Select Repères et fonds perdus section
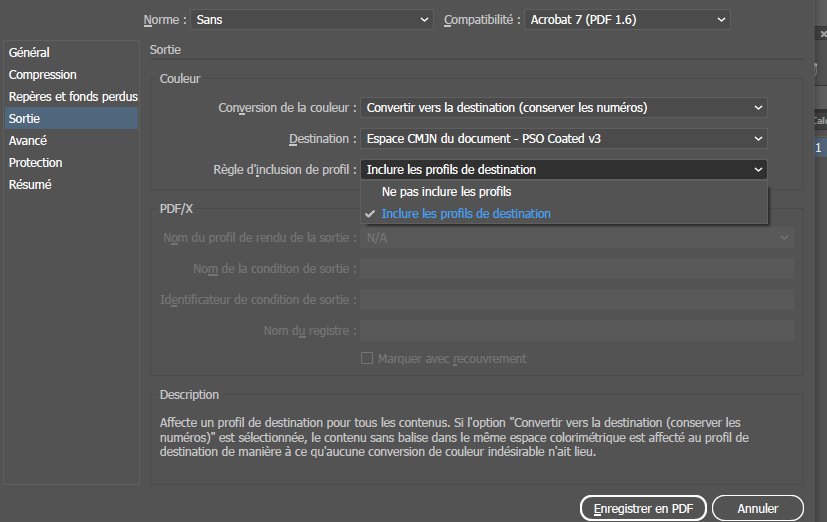 pos(72,97)
